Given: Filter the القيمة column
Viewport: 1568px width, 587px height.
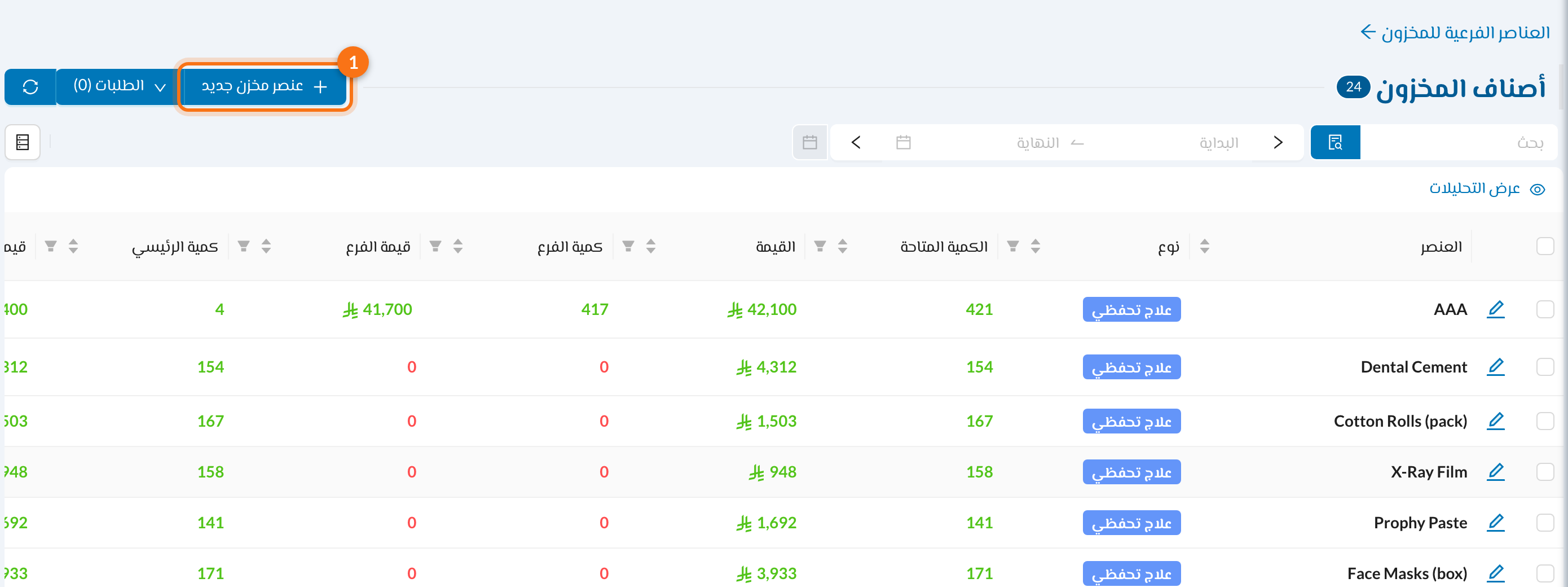Looking at the screenshot, I should click(820, 246).
